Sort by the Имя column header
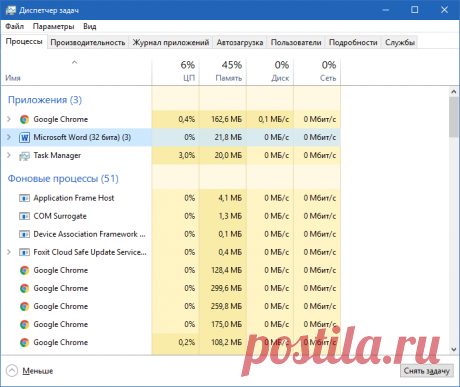The height and width of the screenshot is (387, 460). 76,72
